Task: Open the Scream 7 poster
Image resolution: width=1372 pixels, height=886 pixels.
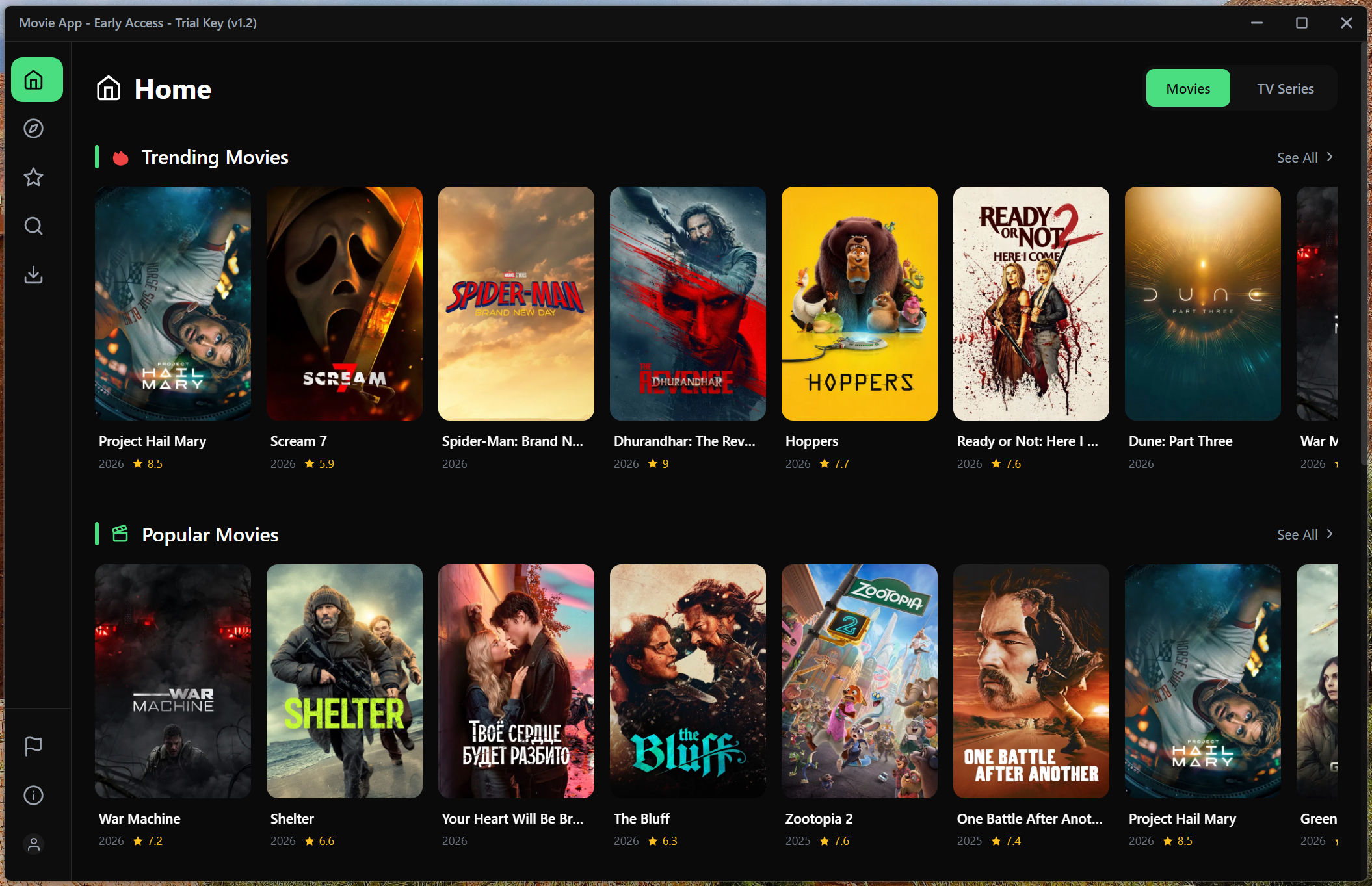Action: [x=345, y=304]
